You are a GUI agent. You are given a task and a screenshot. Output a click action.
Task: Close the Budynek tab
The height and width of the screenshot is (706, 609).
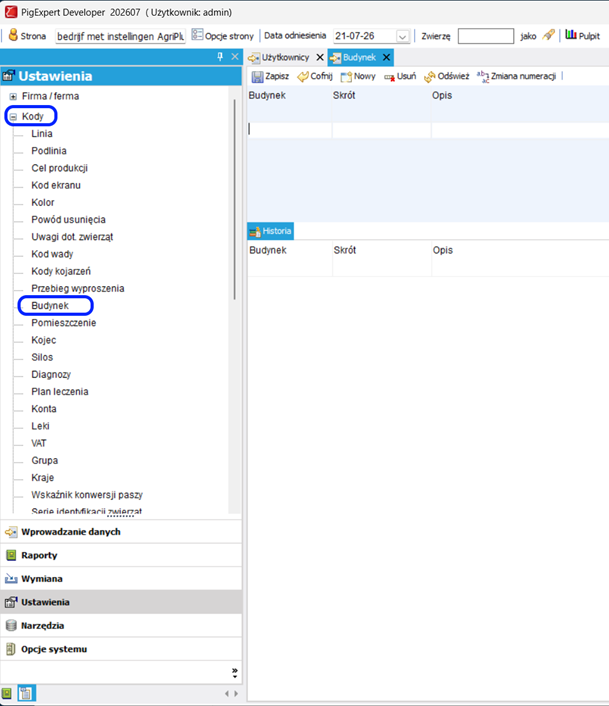tap(386, 57)
